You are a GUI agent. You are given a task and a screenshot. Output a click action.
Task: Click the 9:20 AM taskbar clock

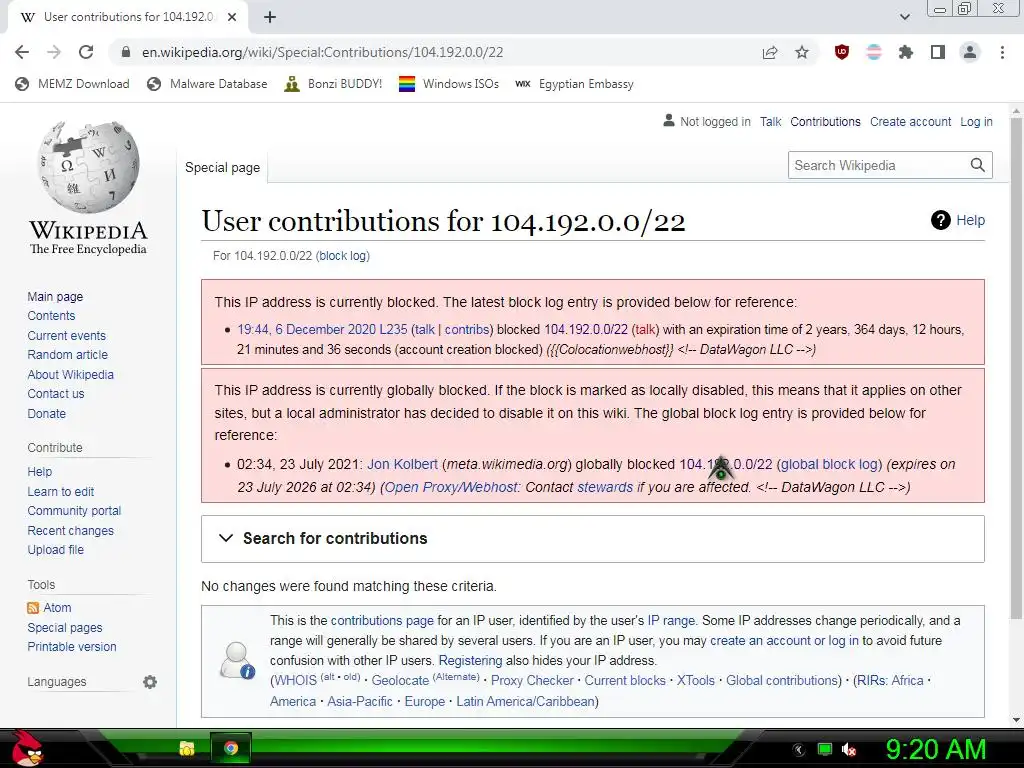point(935,749)
